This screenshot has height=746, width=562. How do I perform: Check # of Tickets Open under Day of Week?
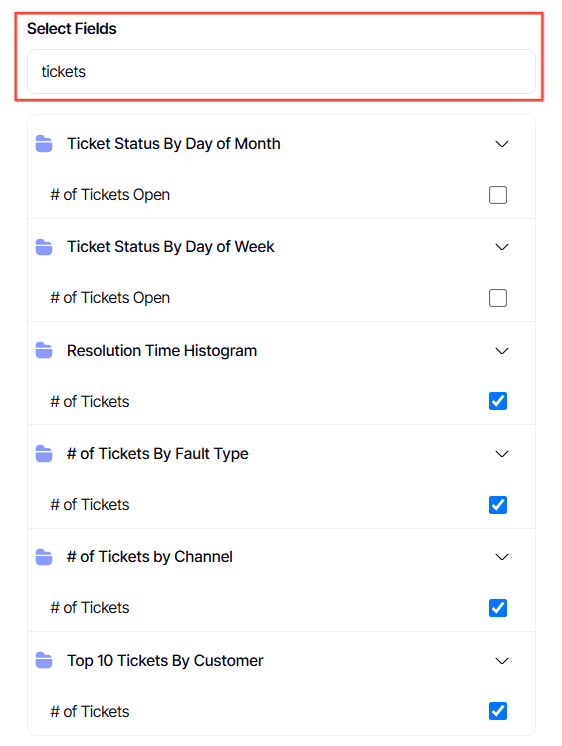pos(498,298)
